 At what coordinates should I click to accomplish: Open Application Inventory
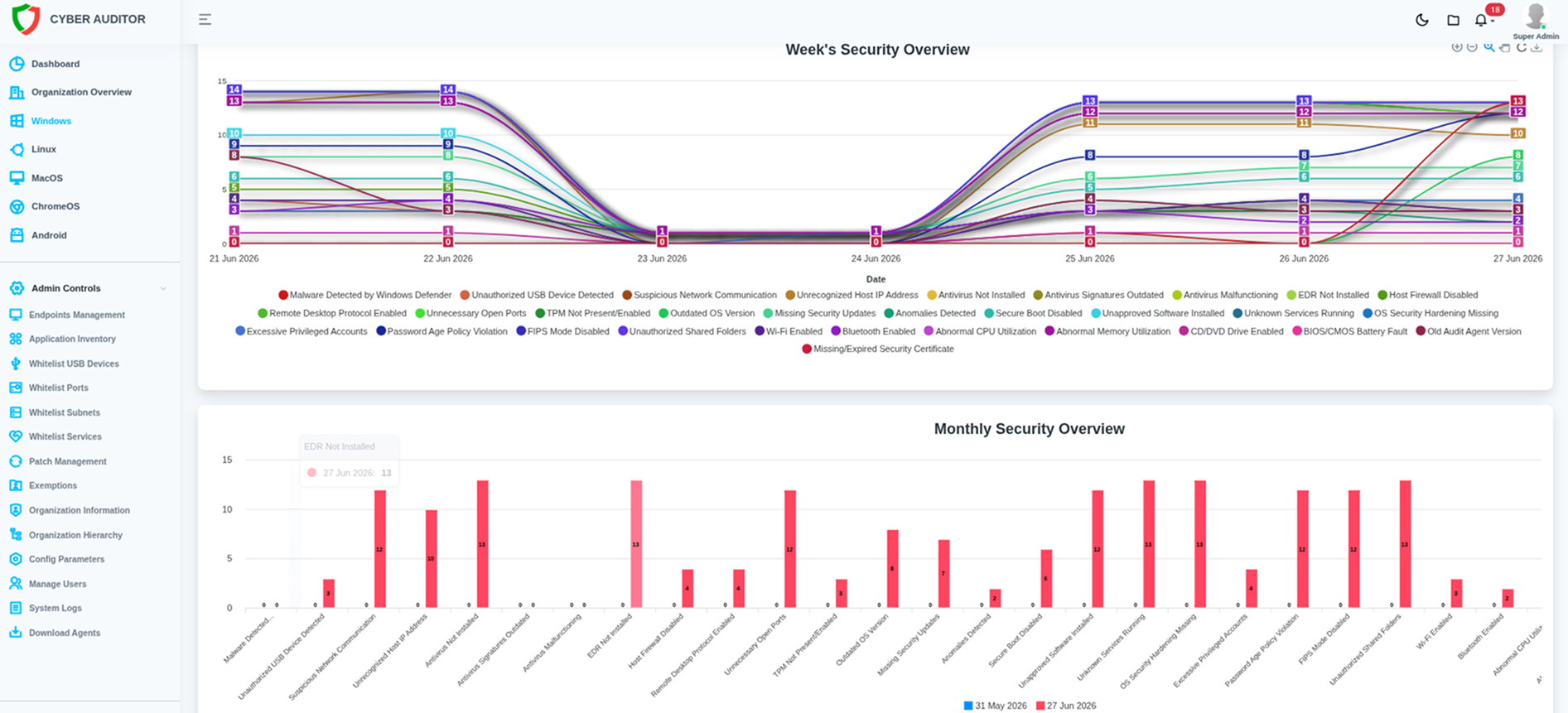click(72, 339)
